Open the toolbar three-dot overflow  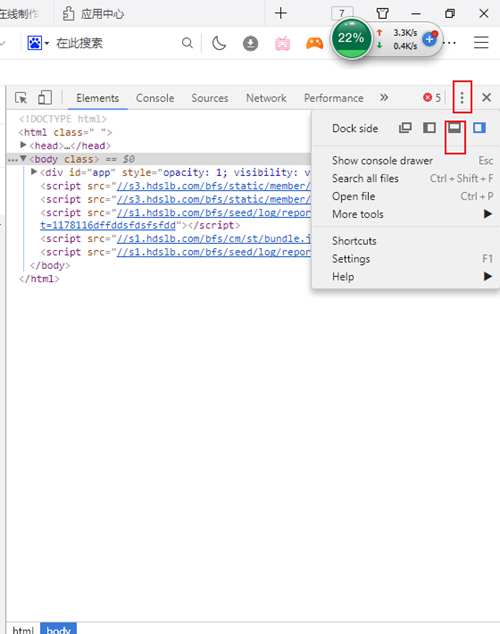pyautogui.click(x=450, y=42)
